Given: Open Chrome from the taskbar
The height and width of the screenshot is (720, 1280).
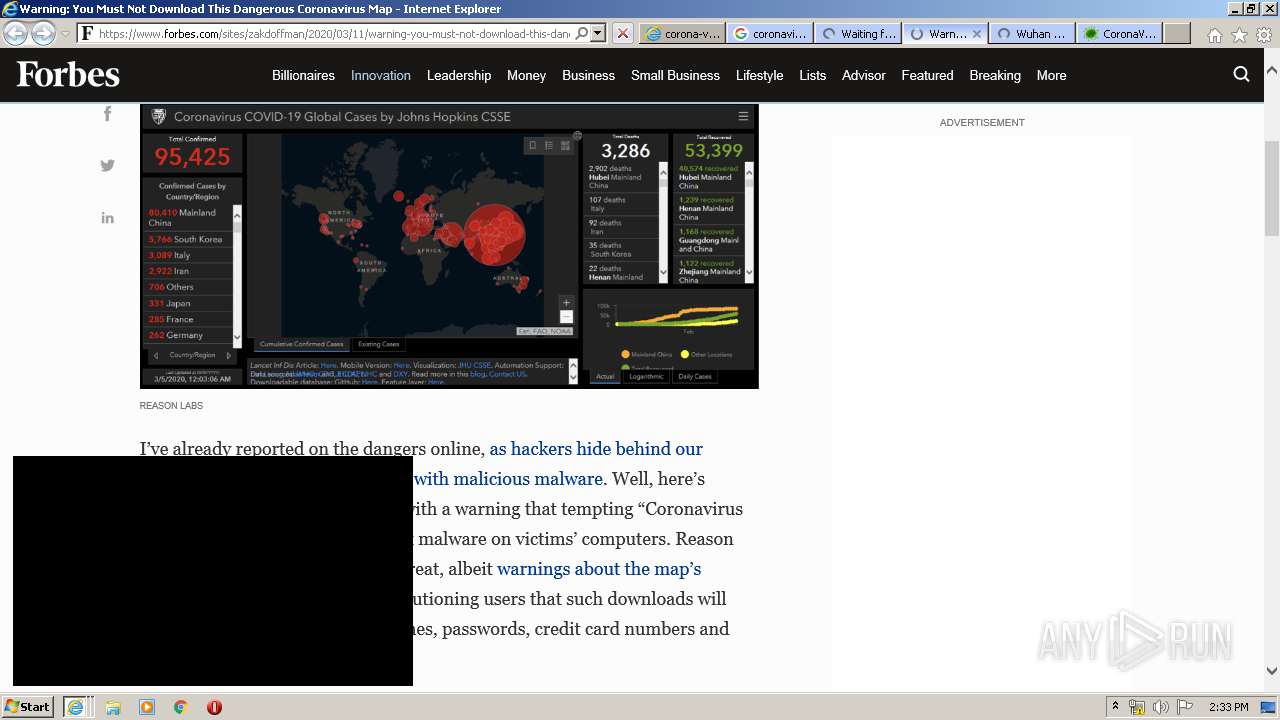Looking at the screenshot, I should click(181, 707).
